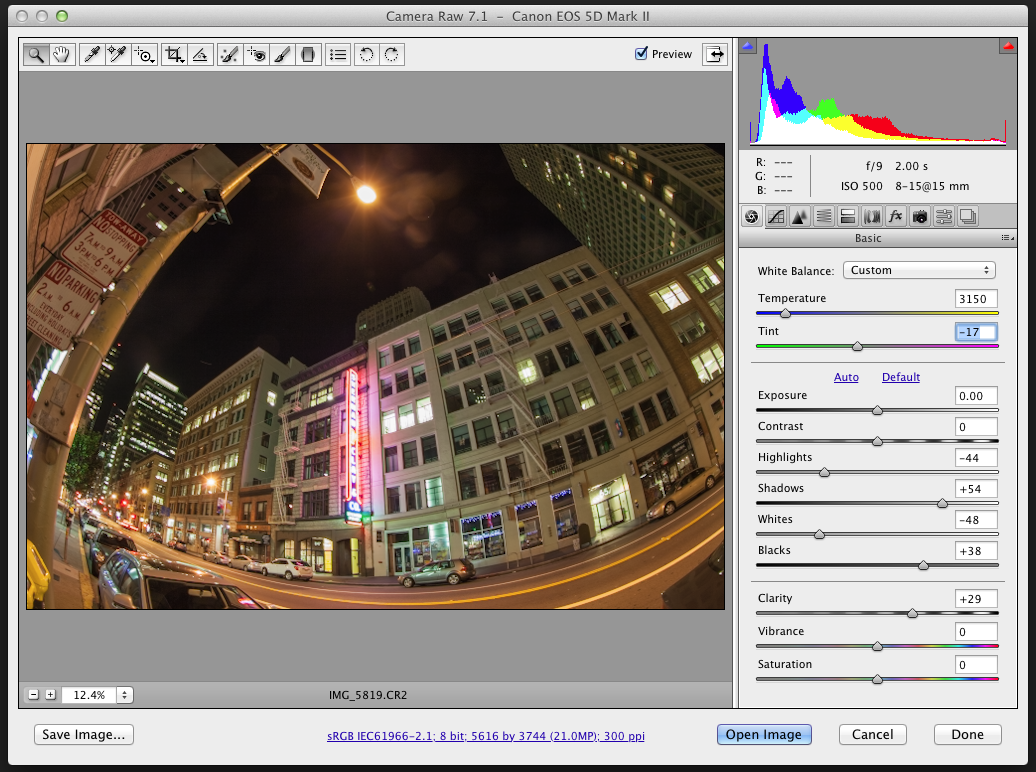1036x772 pixels.
Task: Select the Crop tool
Action: pos(175,55)
